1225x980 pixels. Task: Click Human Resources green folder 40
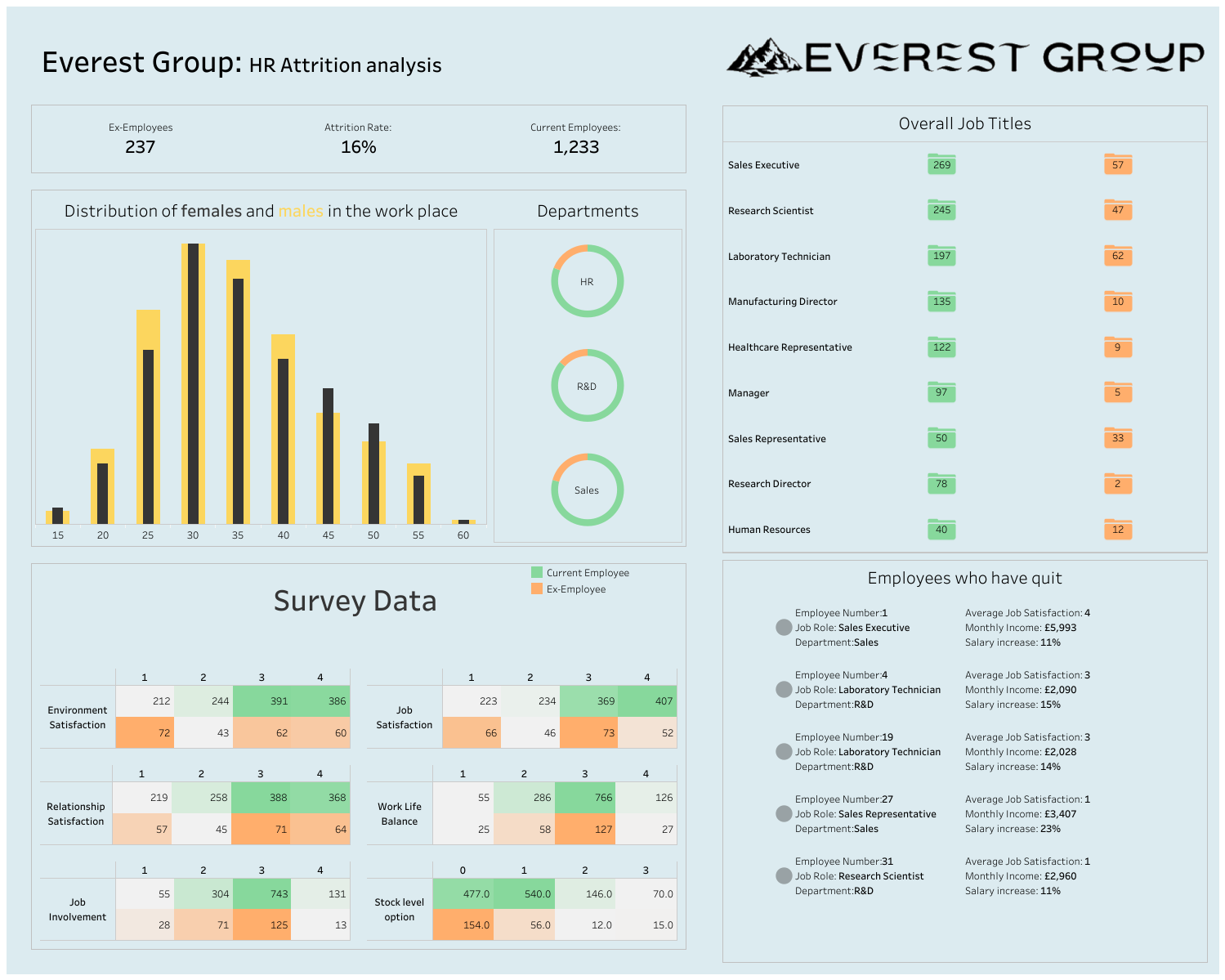pos(941,530)
